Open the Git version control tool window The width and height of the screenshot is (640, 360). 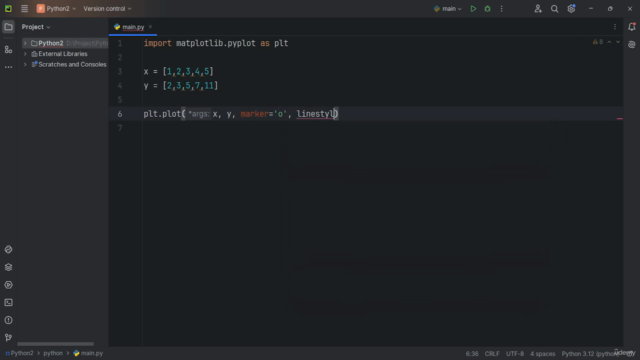[8, 338]
